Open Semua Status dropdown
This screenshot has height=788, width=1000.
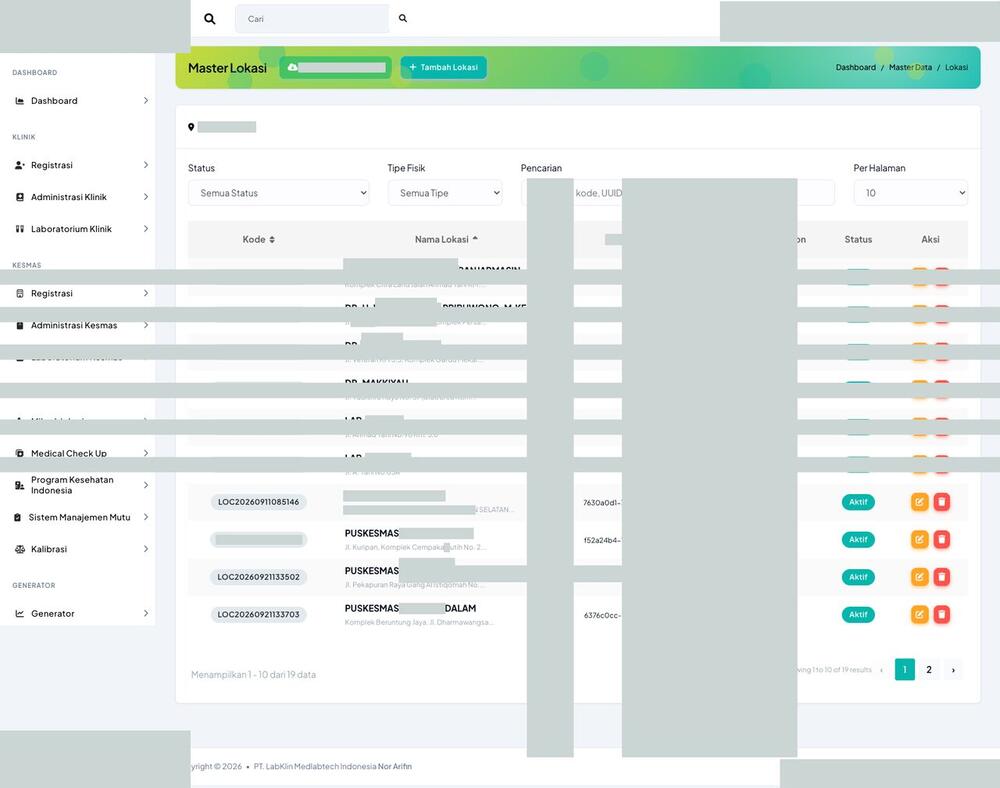tap(279, 193)
